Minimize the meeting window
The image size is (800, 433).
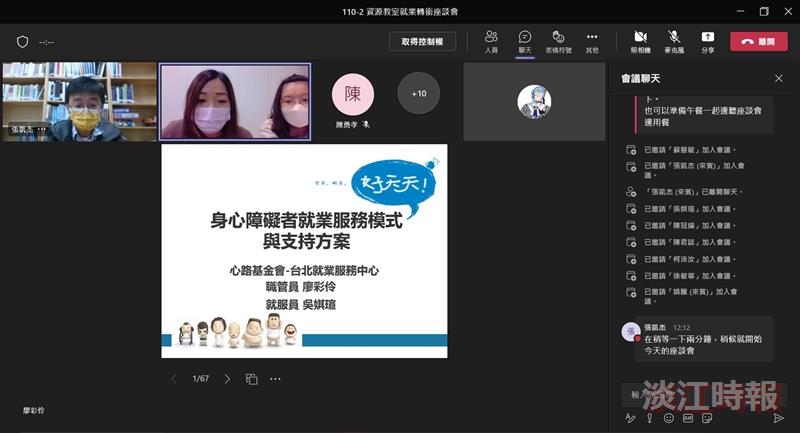coord(740,11)
